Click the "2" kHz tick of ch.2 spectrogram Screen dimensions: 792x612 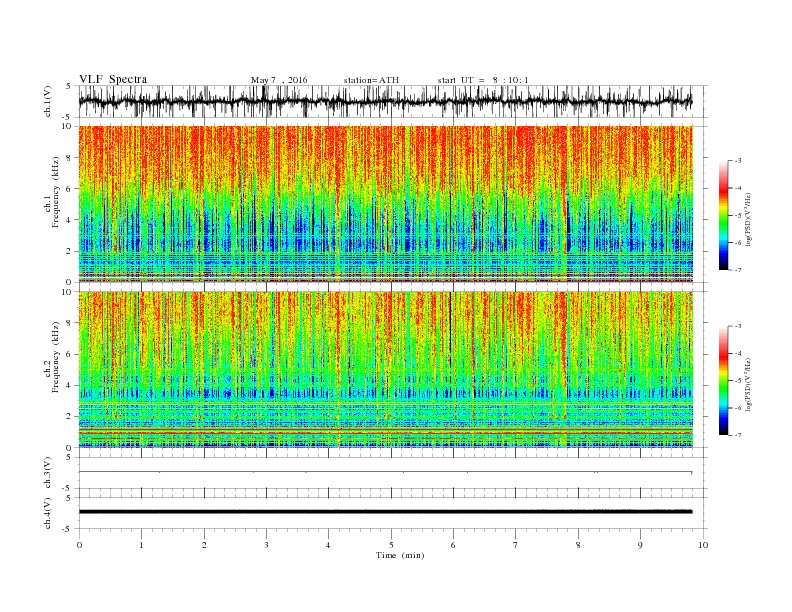coord(69,417)
